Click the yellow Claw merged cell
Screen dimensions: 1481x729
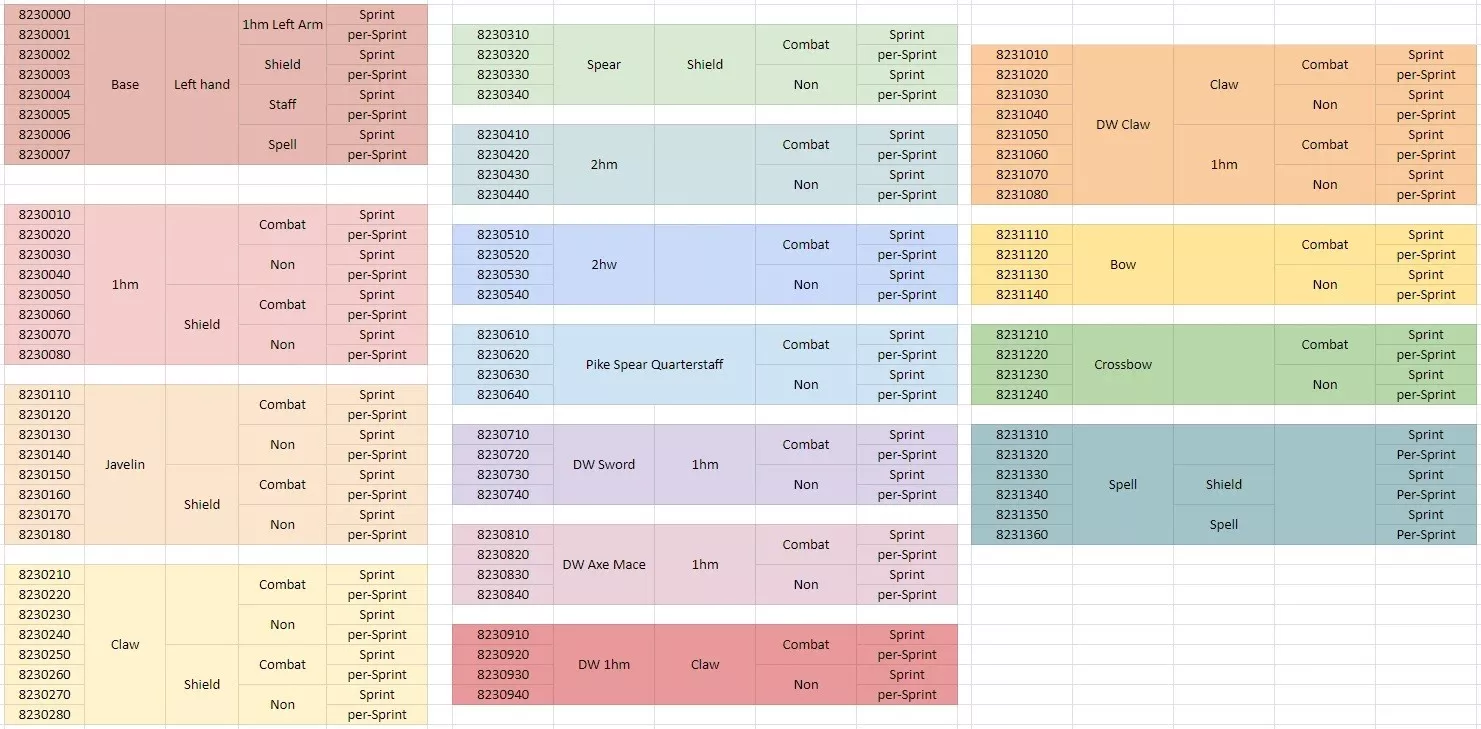(x=125, y=645)
